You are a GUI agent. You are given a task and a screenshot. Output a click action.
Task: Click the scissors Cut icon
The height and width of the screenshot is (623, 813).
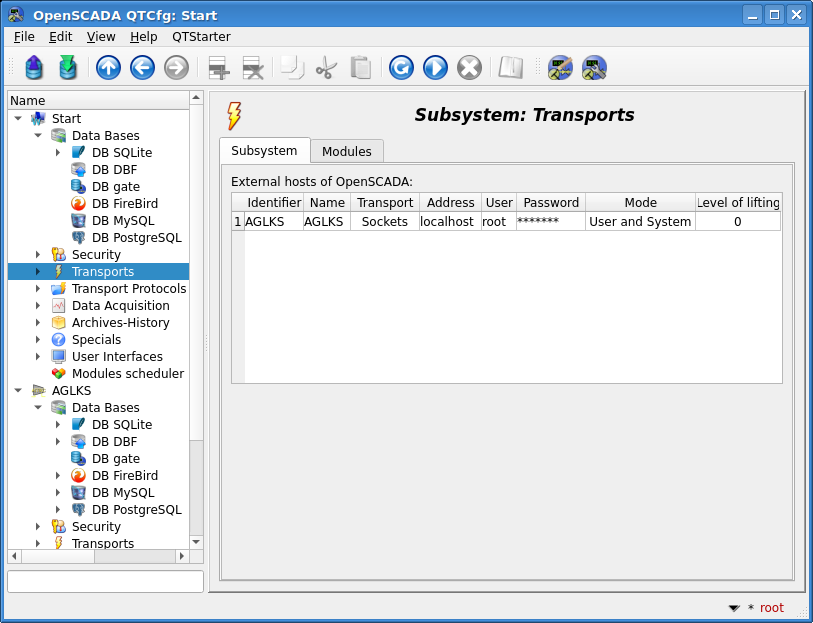pos(326,68)
